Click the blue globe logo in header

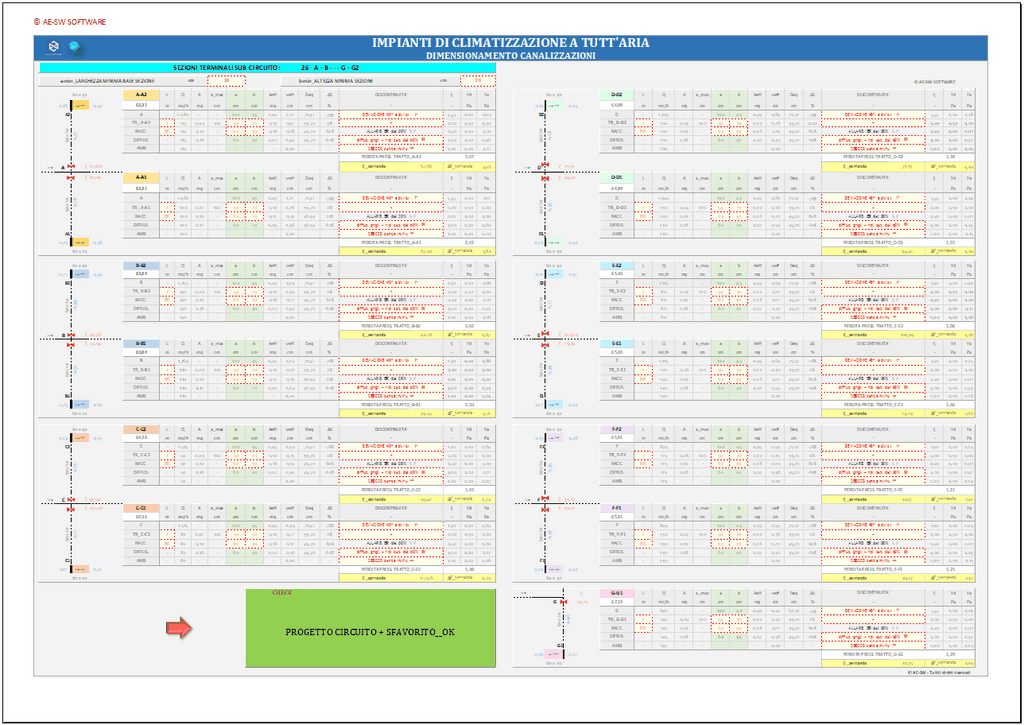(73, 46)
